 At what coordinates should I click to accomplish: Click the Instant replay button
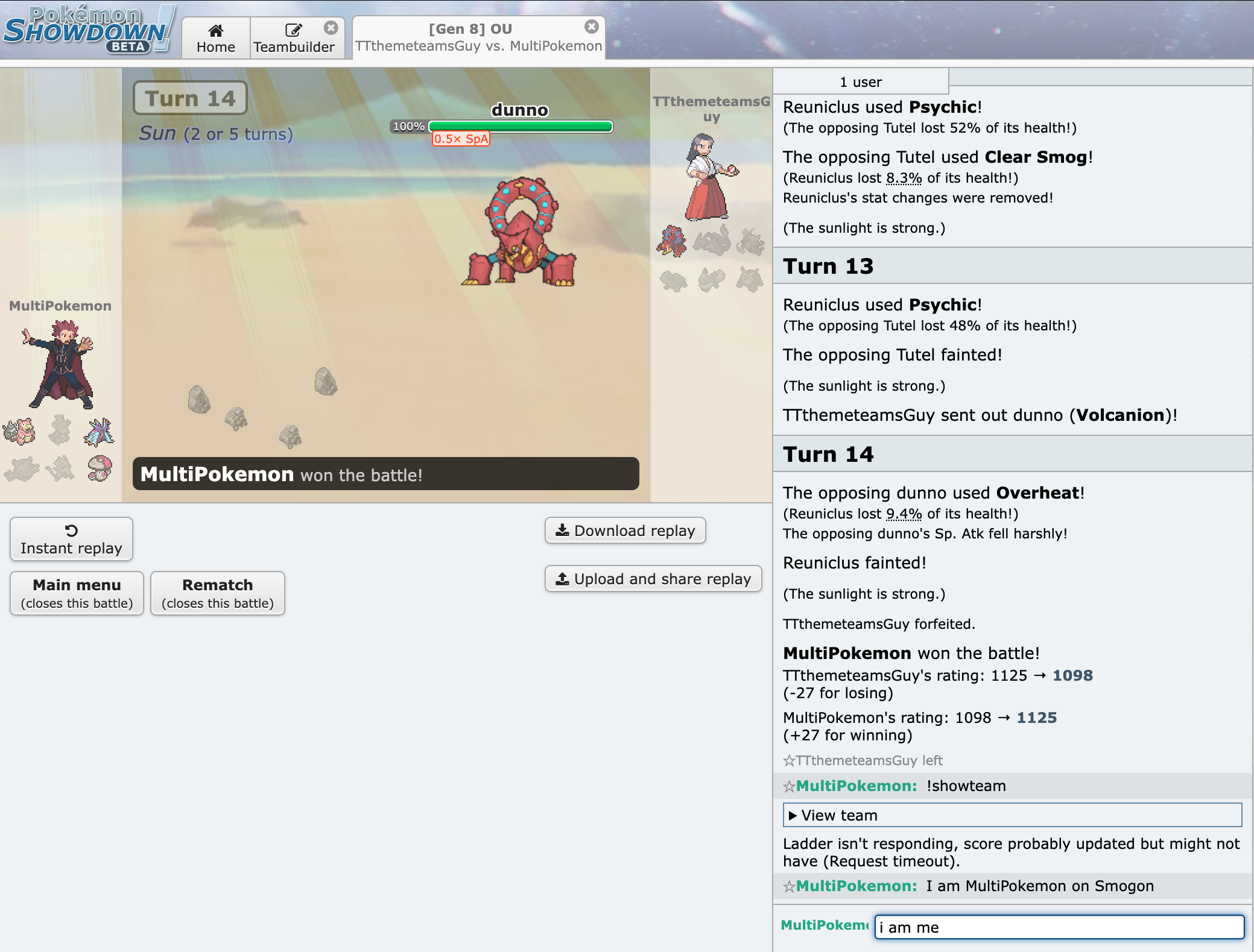pyautogui.click(x=71, y=539)
